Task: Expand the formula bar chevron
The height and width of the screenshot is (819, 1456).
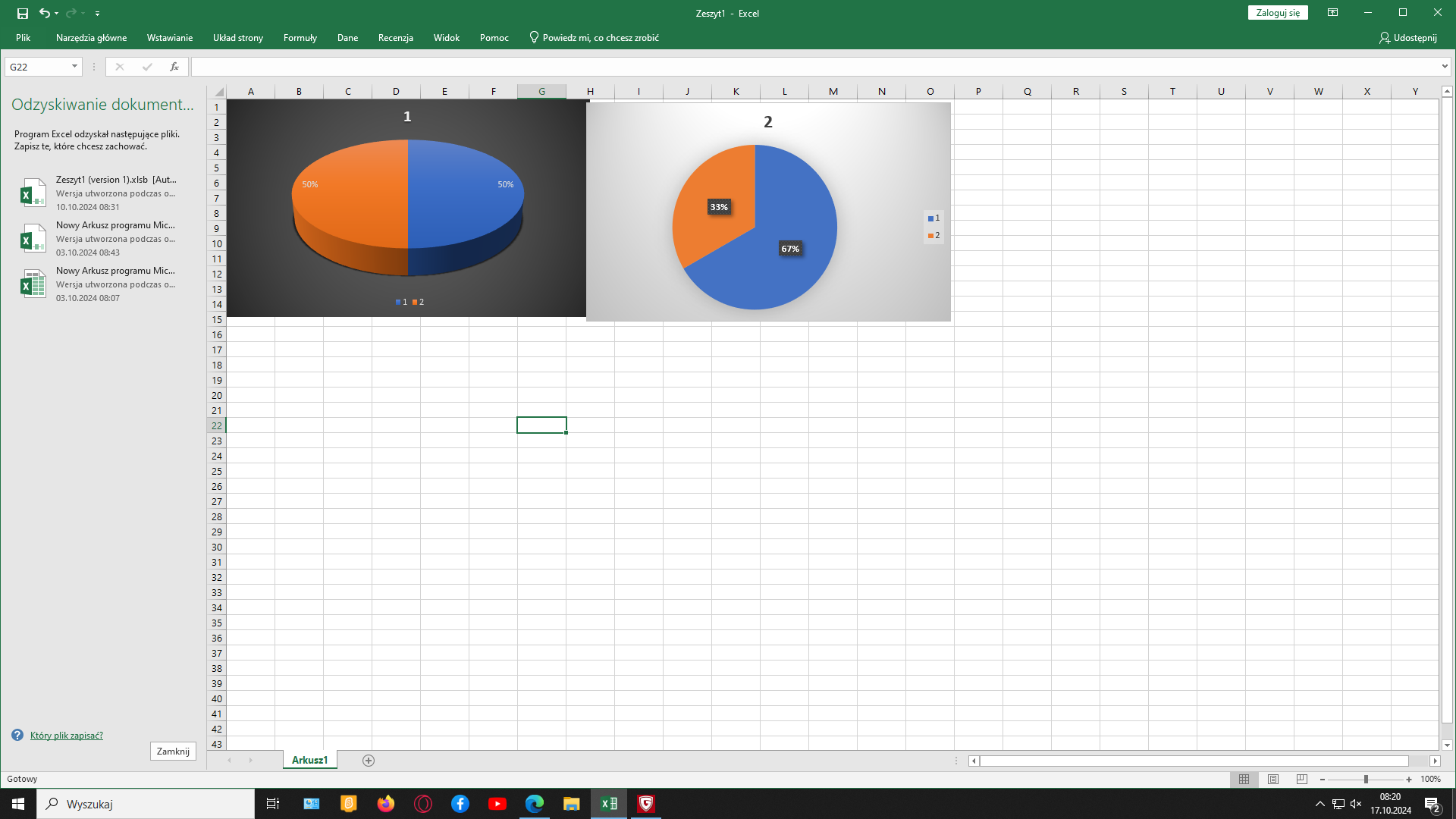Action: (x=1445, y=67)
